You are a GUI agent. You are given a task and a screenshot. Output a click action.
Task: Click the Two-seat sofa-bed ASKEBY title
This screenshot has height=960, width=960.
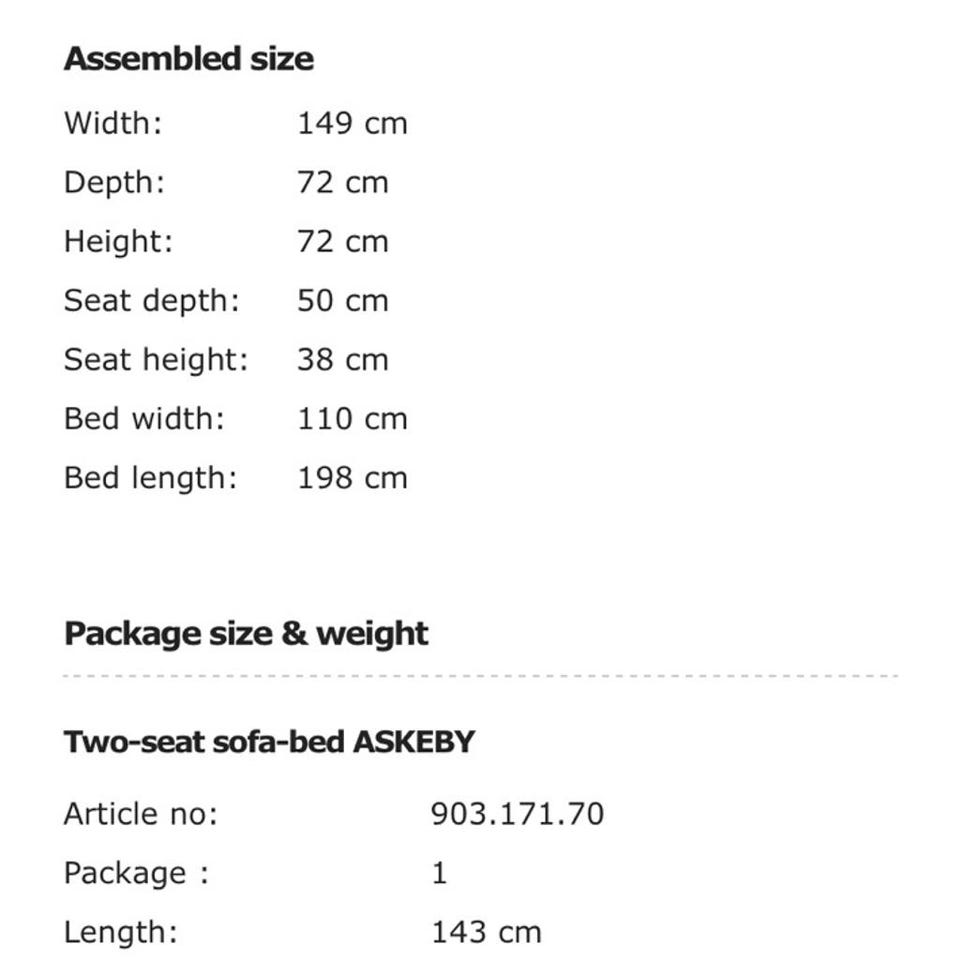tap(269, 743)
